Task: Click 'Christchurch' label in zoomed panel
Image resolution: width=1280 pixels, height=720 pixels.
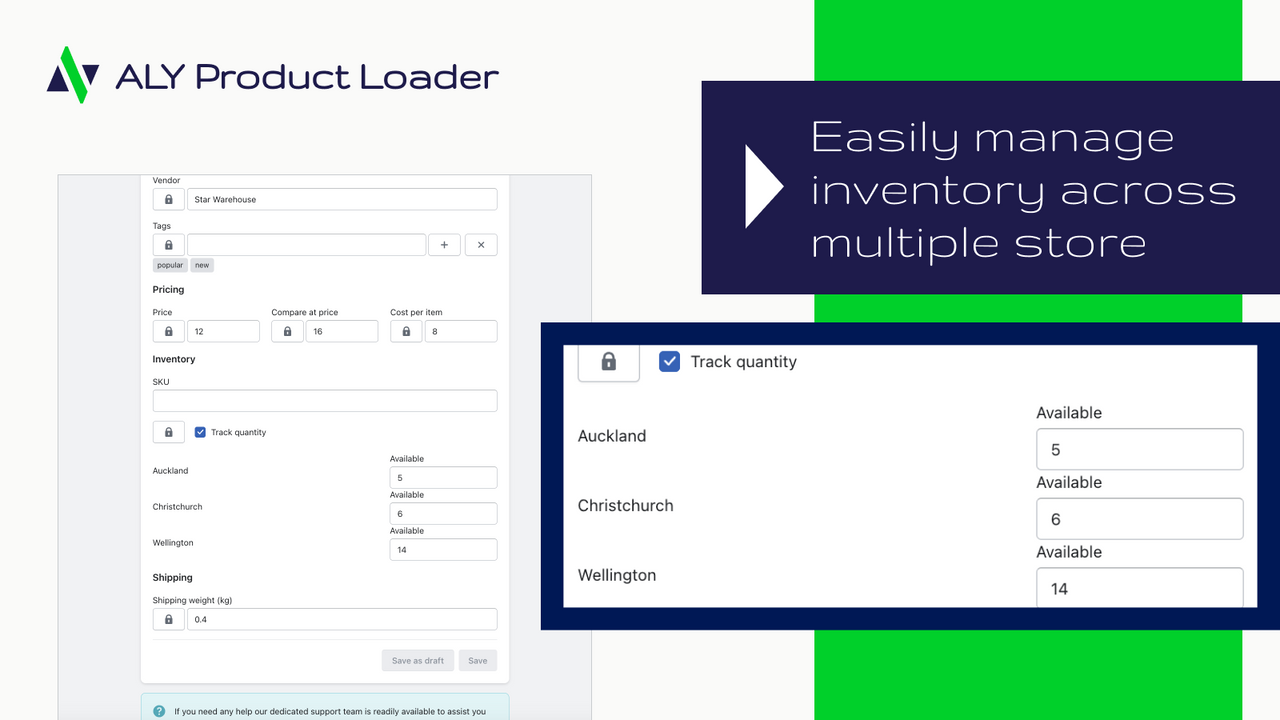Action: tap(626, 506)
